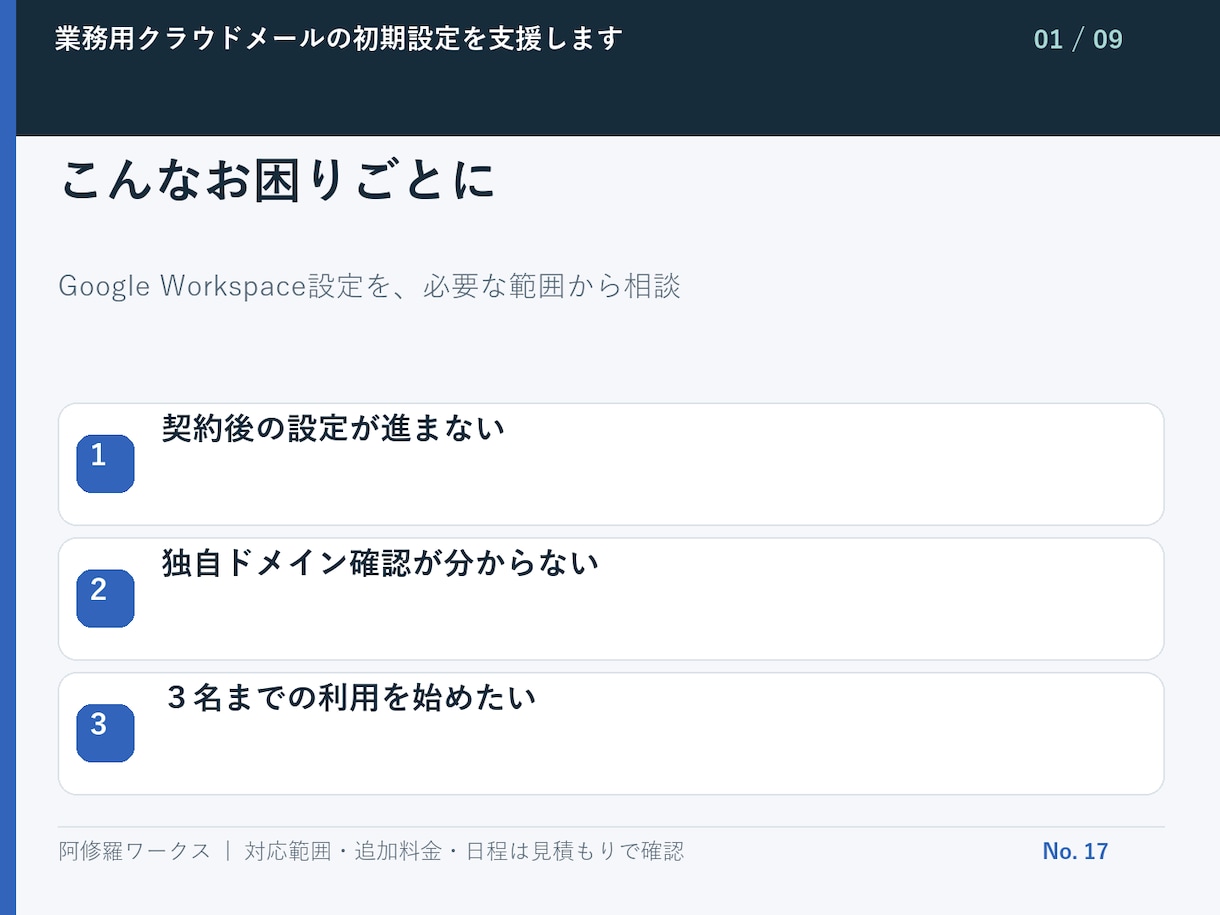Click the heading こんなお困りごとに
The image size is (1220, 915).
pos(278,181)
